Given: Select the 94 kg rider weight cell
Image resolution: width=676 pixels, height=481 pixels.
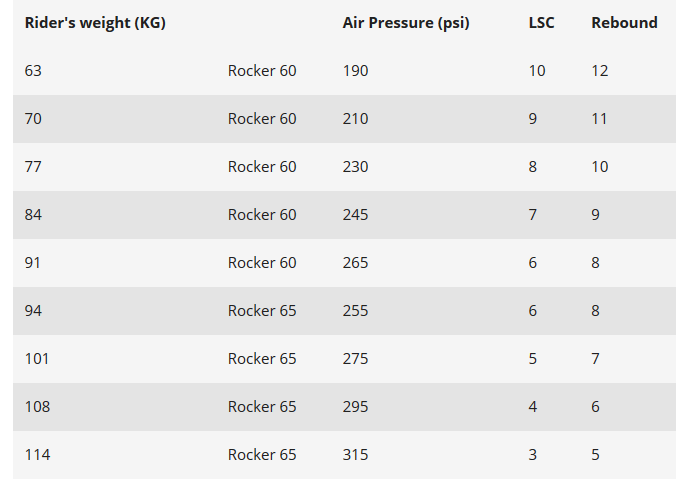Looking at the screenshot, I should tap(34, 311).
